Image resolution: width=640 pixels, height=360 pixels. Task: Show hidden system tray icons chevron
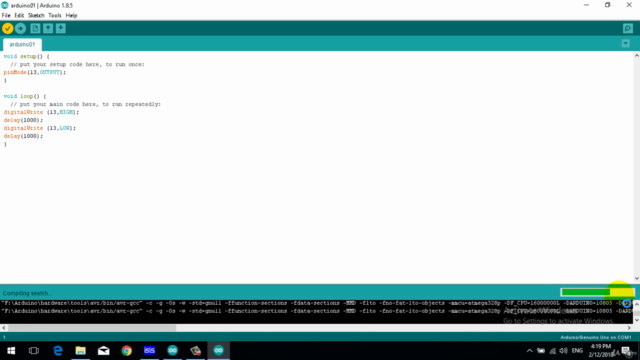click(529, 351)
